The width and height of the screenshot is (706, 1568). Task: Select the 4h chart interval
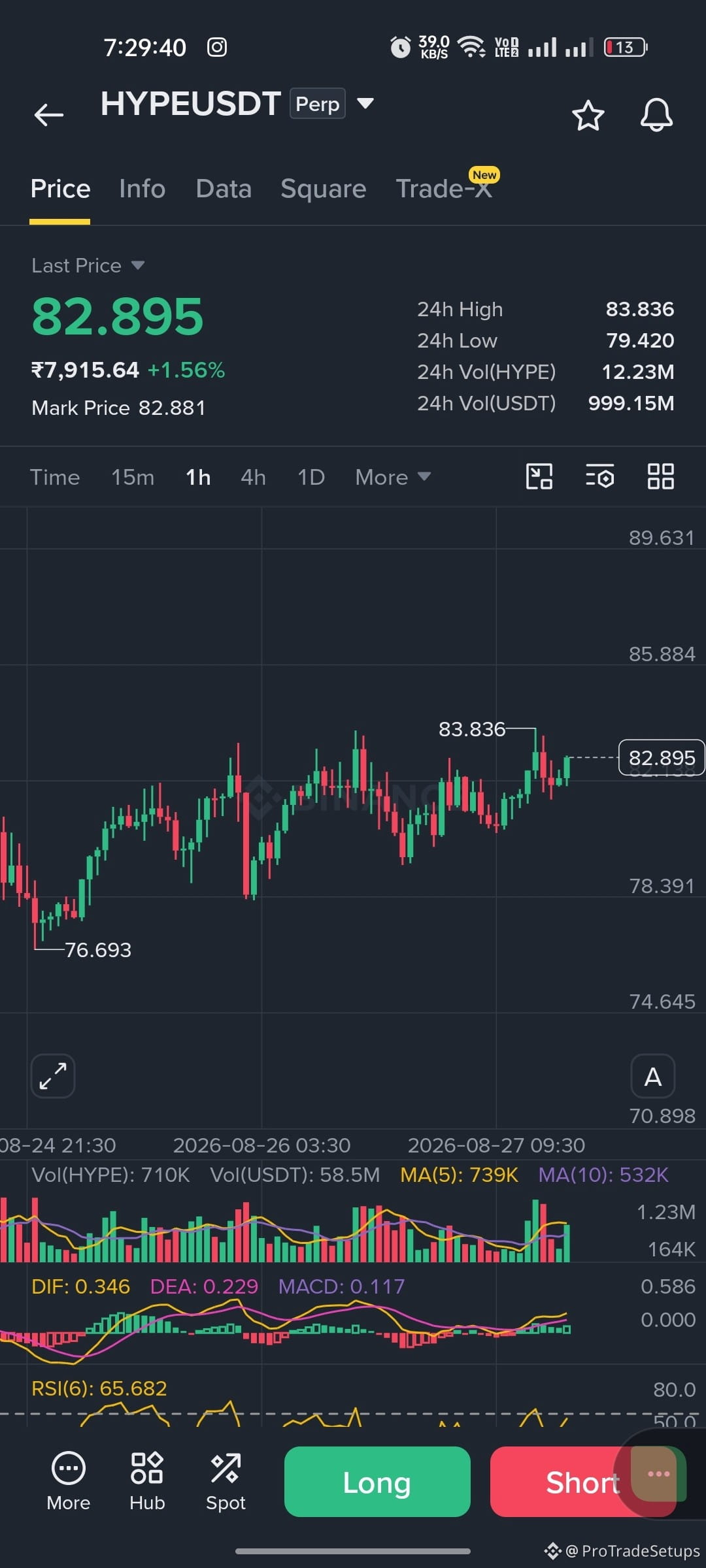click(253, 477)
